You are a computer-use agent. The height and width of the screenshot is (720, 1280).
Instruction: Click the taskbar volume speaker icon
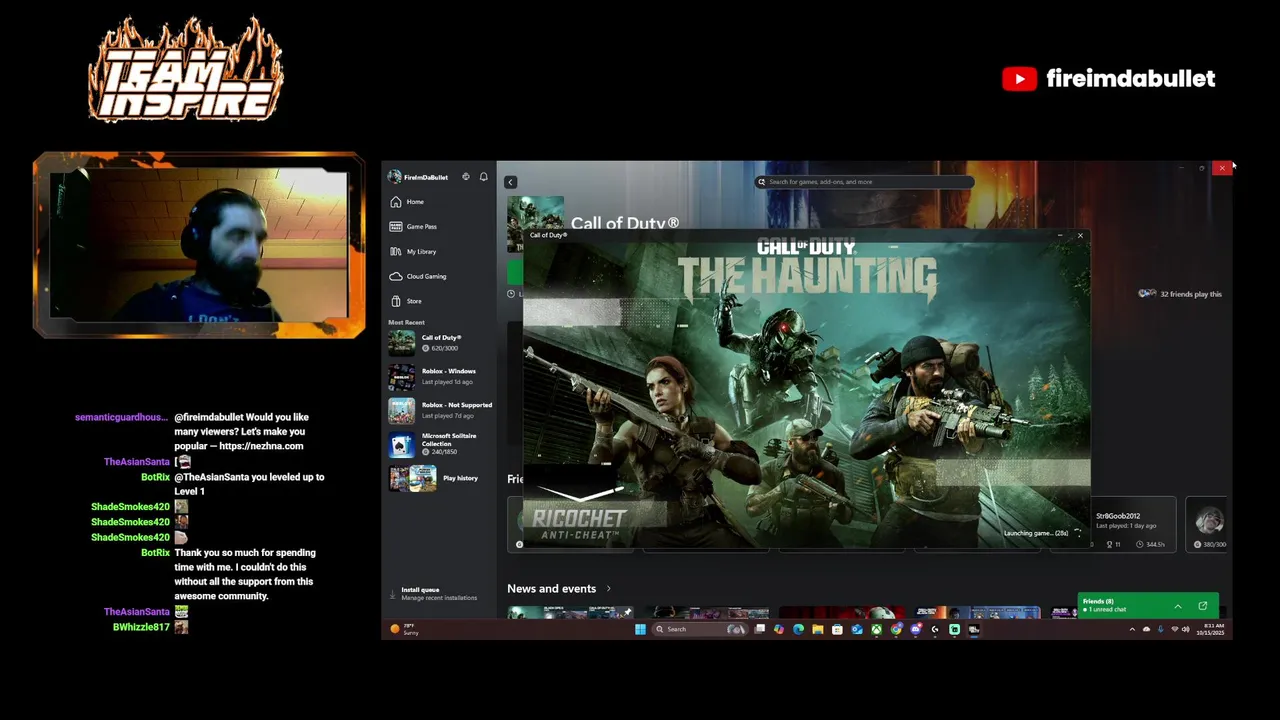pyautogui.click(x=1186, y=630)
